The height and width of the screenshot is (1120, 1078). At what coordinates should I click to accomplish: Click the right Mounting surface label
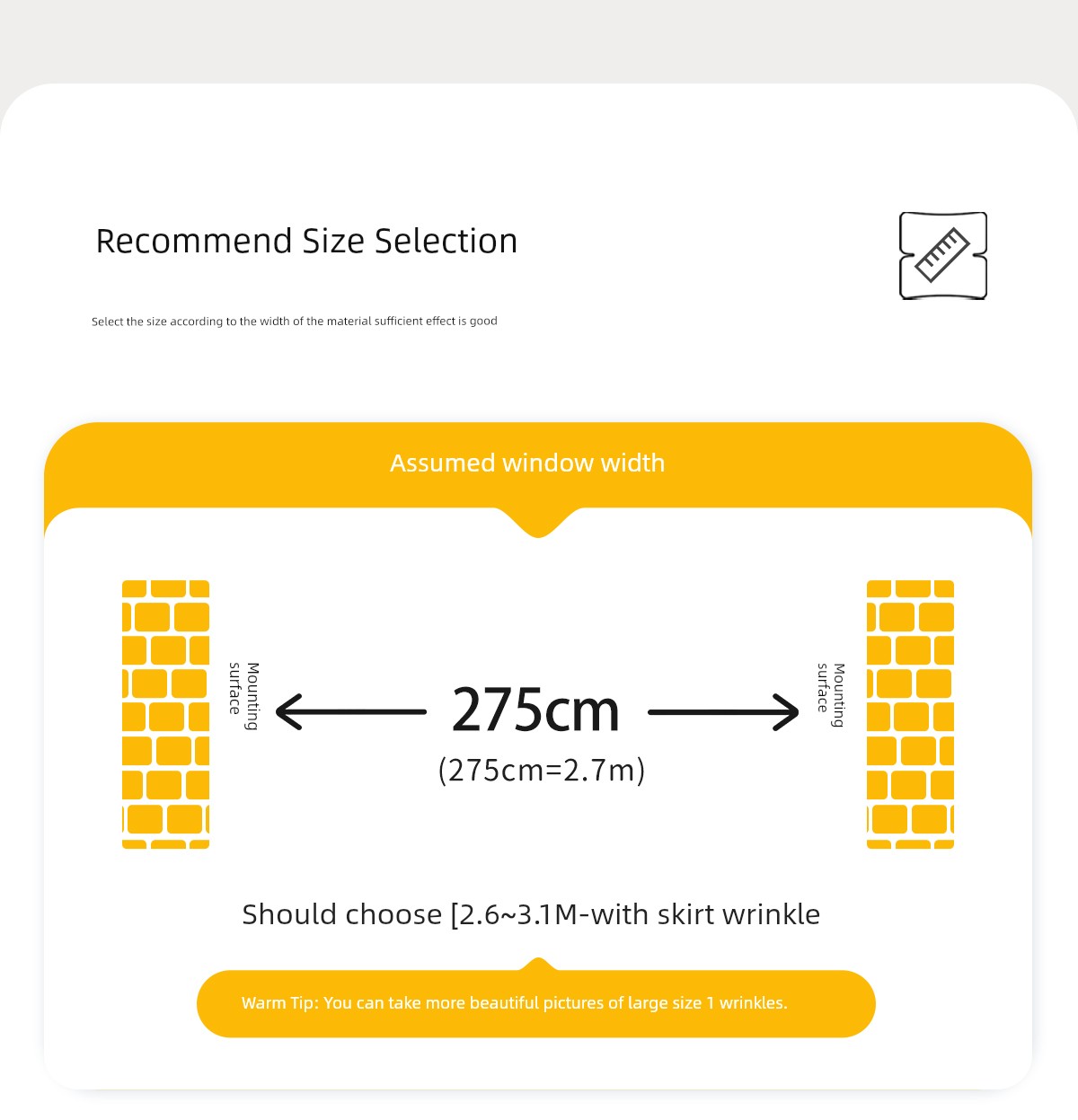(831, 694)
